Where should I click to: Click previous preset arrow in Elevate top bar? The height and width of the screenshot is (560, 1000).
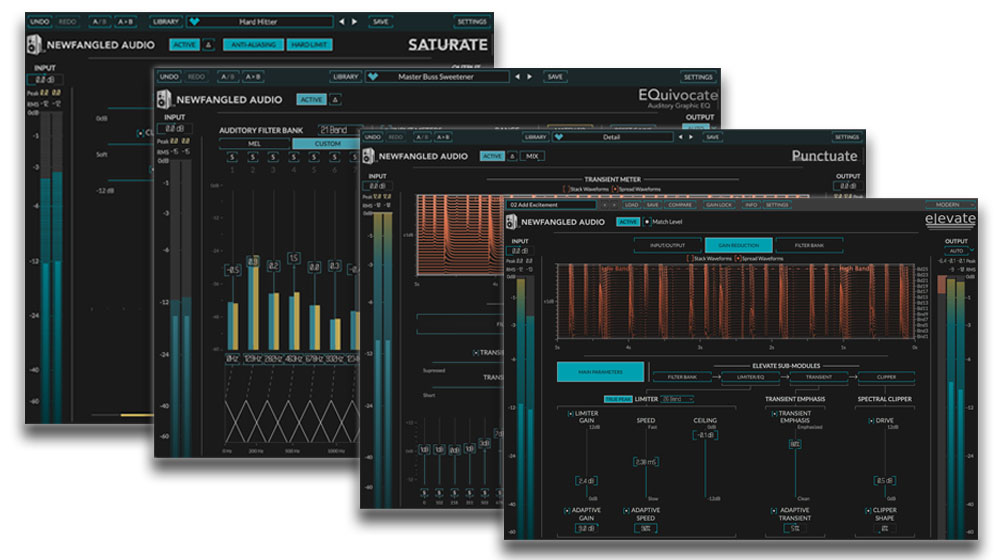[x=605, y=205]
